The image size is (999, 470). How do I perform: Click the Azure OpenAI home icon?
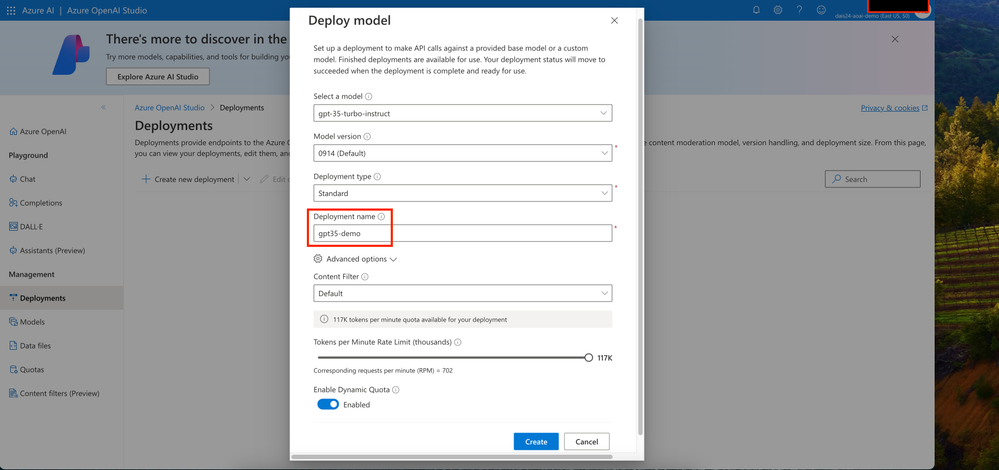pos(13,132)
